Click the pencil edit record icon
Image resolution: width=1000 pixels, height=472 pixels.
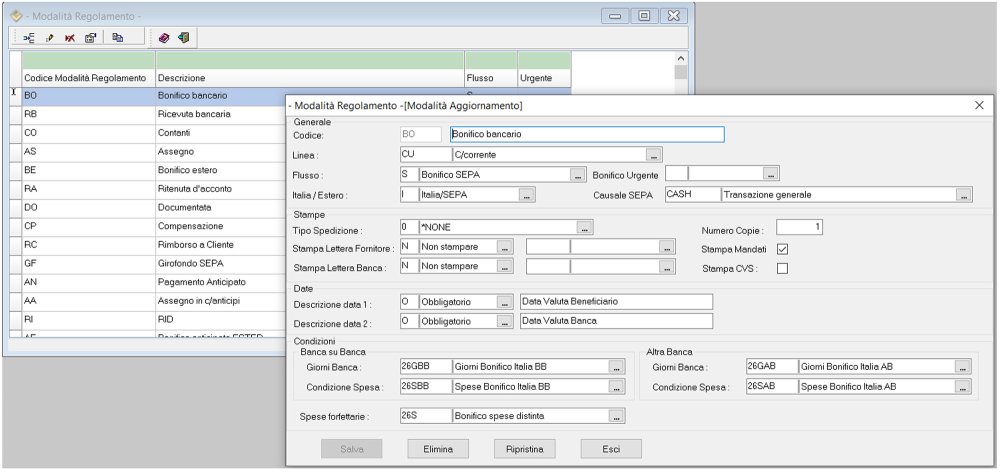pos(49,38)
